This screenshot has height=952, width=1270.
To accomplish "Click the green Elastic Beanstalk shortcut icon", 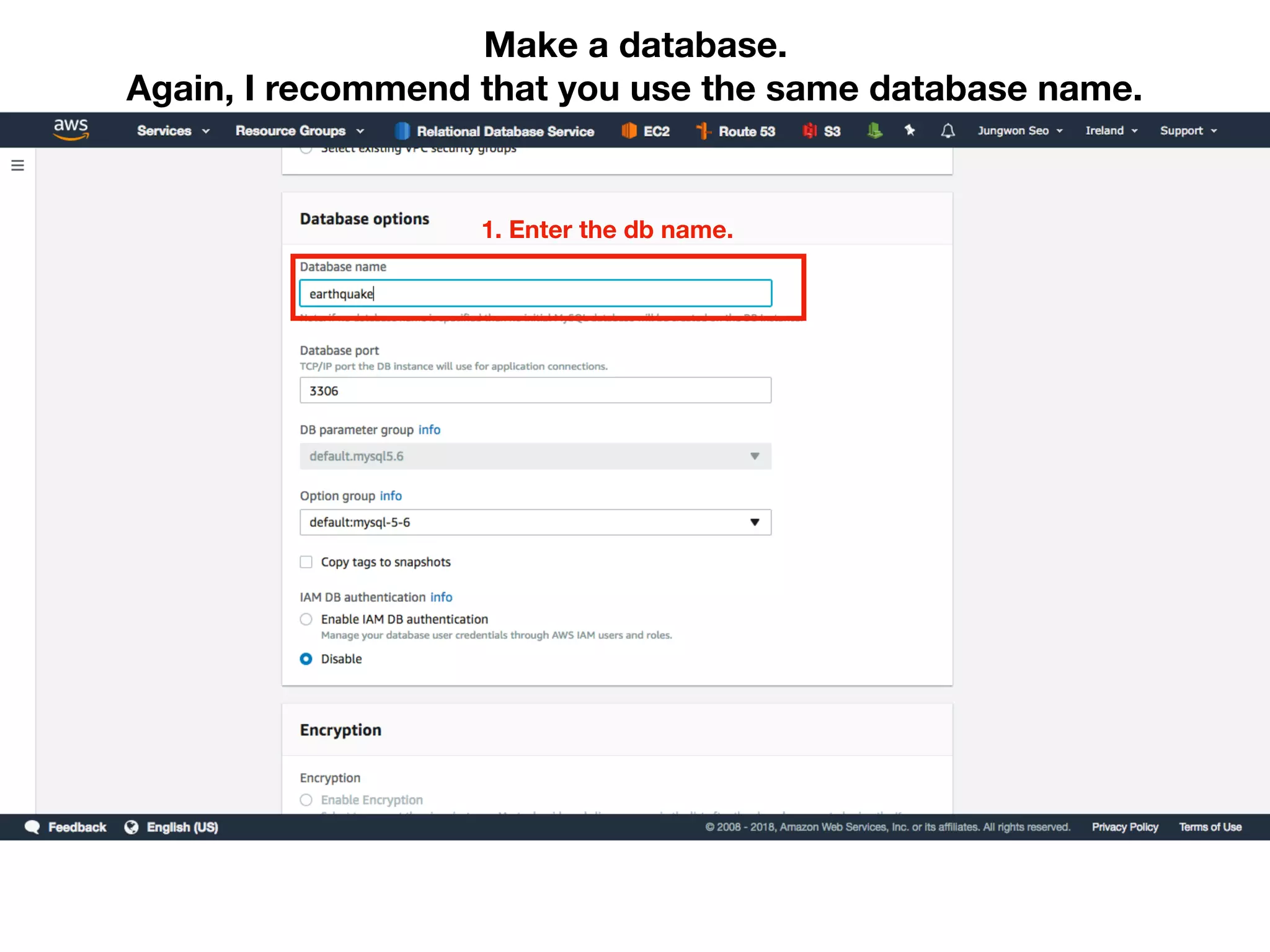I will pos(874,131).
